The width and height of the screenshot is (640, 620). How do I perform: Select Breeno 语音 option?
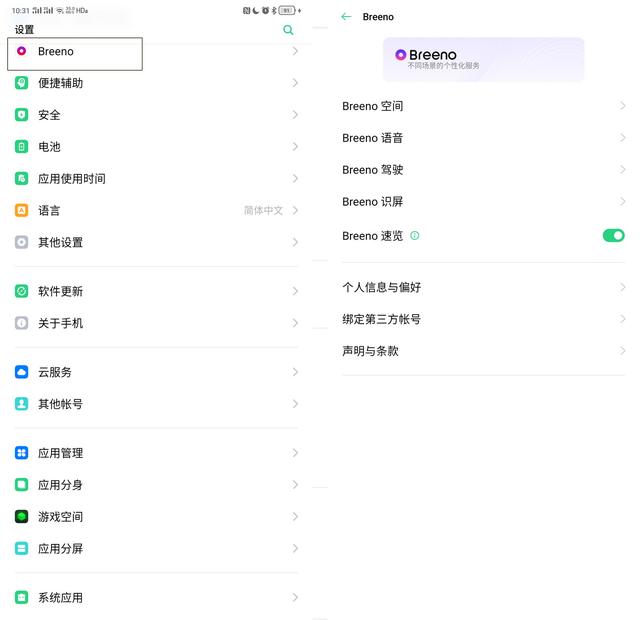[x=483, y=138]
